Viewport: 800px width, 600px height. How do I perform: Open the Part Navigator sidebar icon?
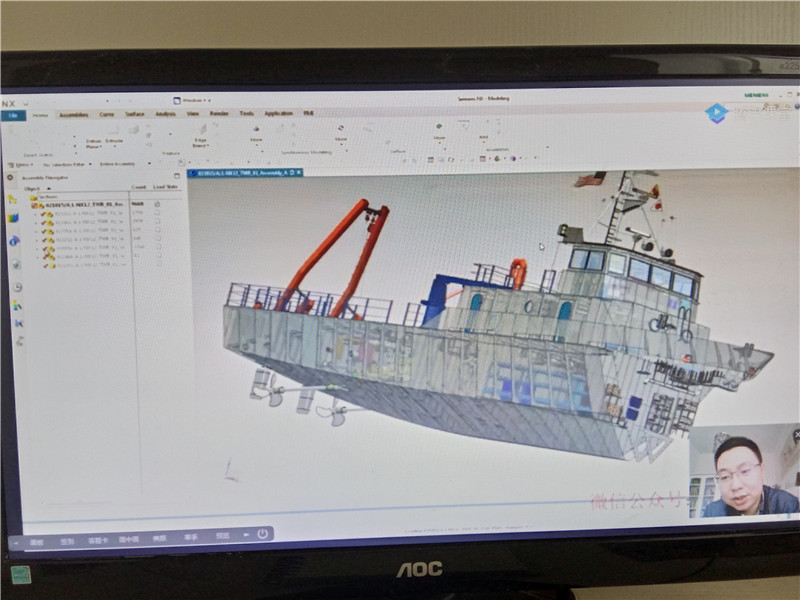coord(13,219)
